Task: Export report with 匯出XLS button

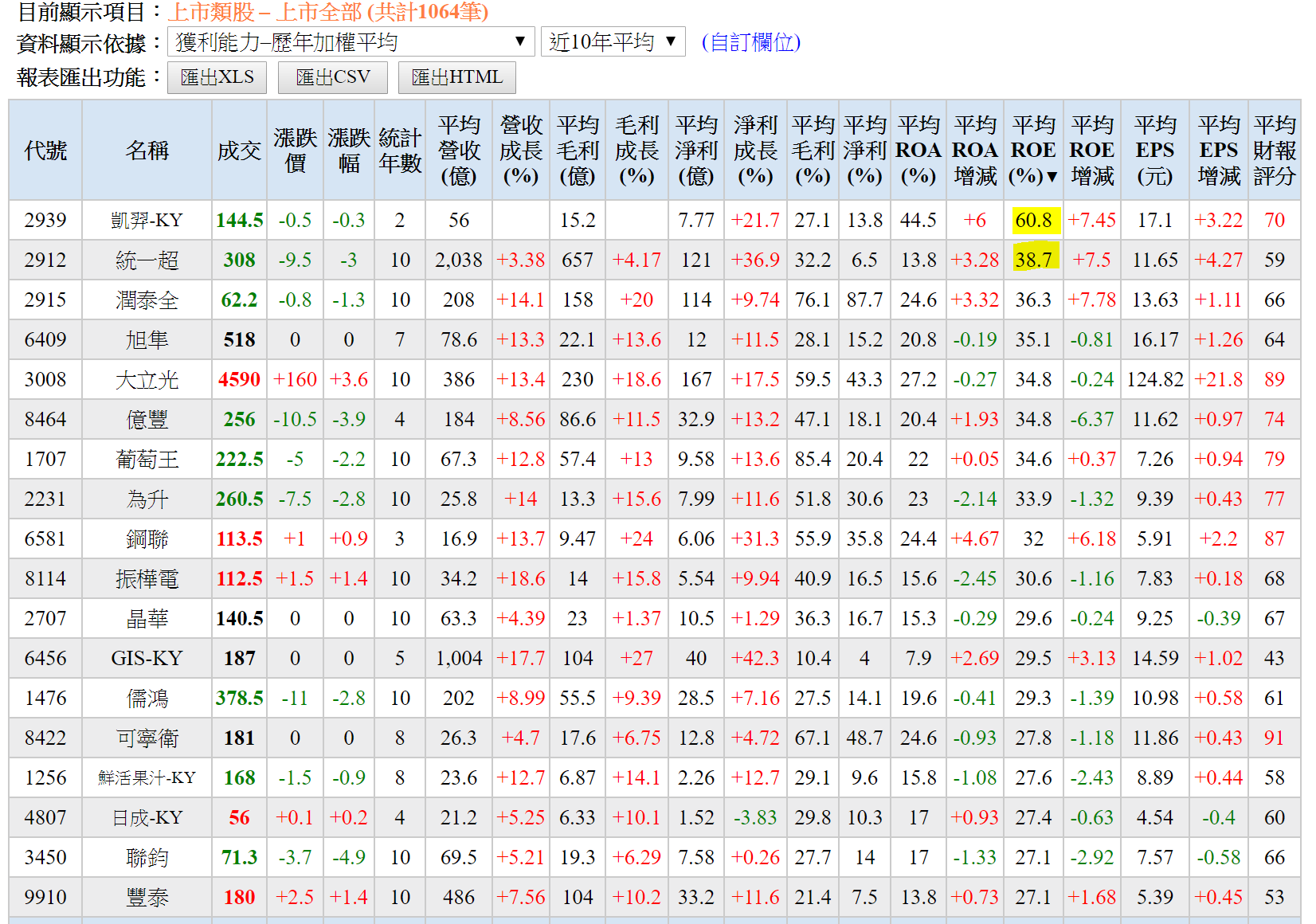Action: click(x=217, y=77)
